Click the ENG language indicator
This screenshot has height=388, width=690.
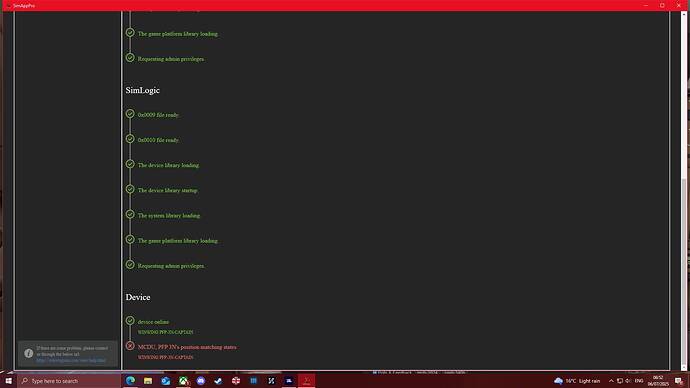pyautogui.click(x=639, y=381)
